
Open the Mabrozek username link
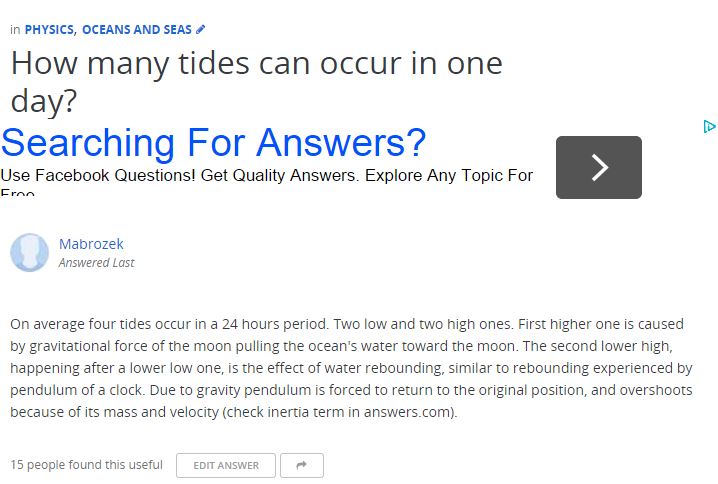point(91,244)
